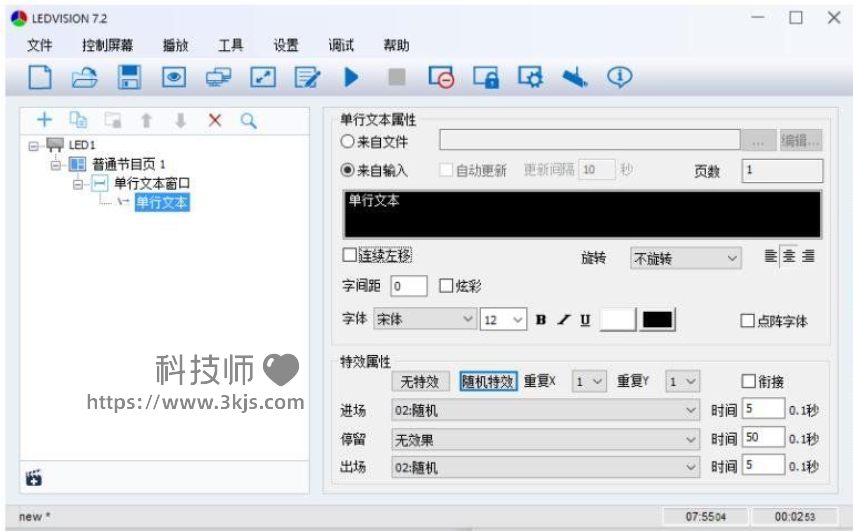The height and width of the screenshot is (531, 853).
Task: Create a new file with the blank page icon
Action: pos(40,77)
